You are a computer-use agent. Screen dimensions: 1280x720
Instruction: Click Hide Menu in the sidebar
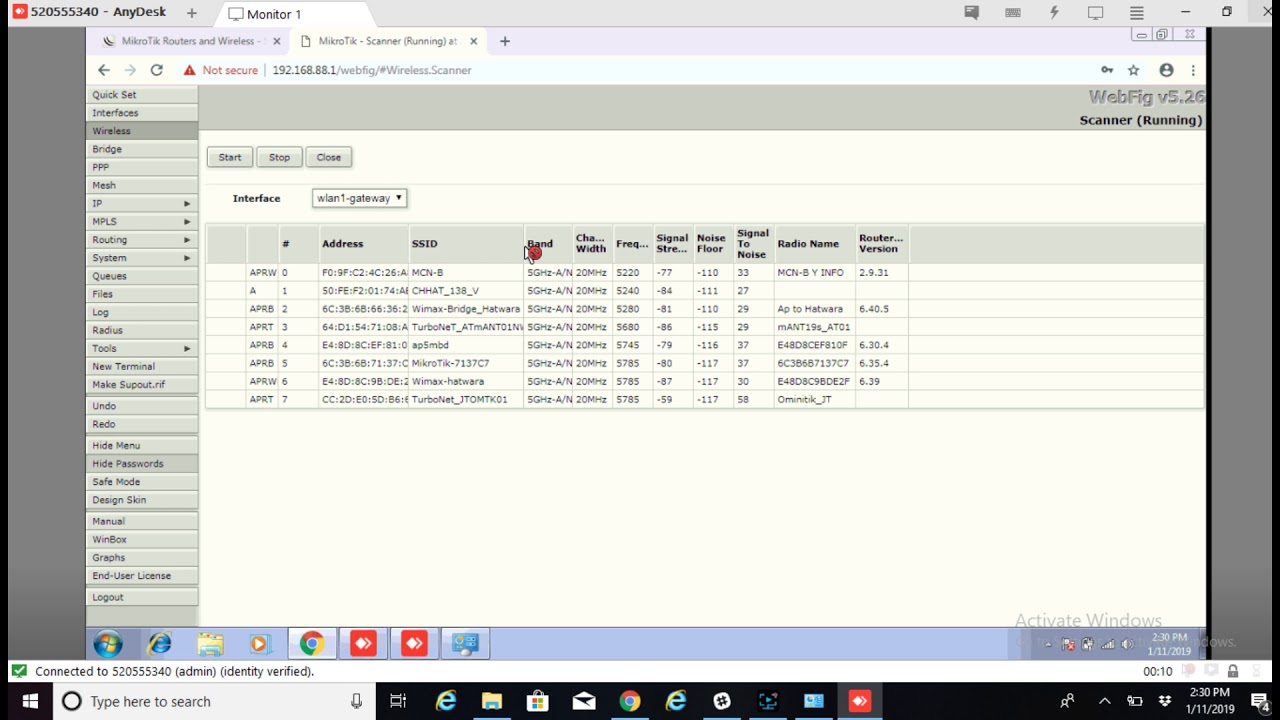point(142,445)
